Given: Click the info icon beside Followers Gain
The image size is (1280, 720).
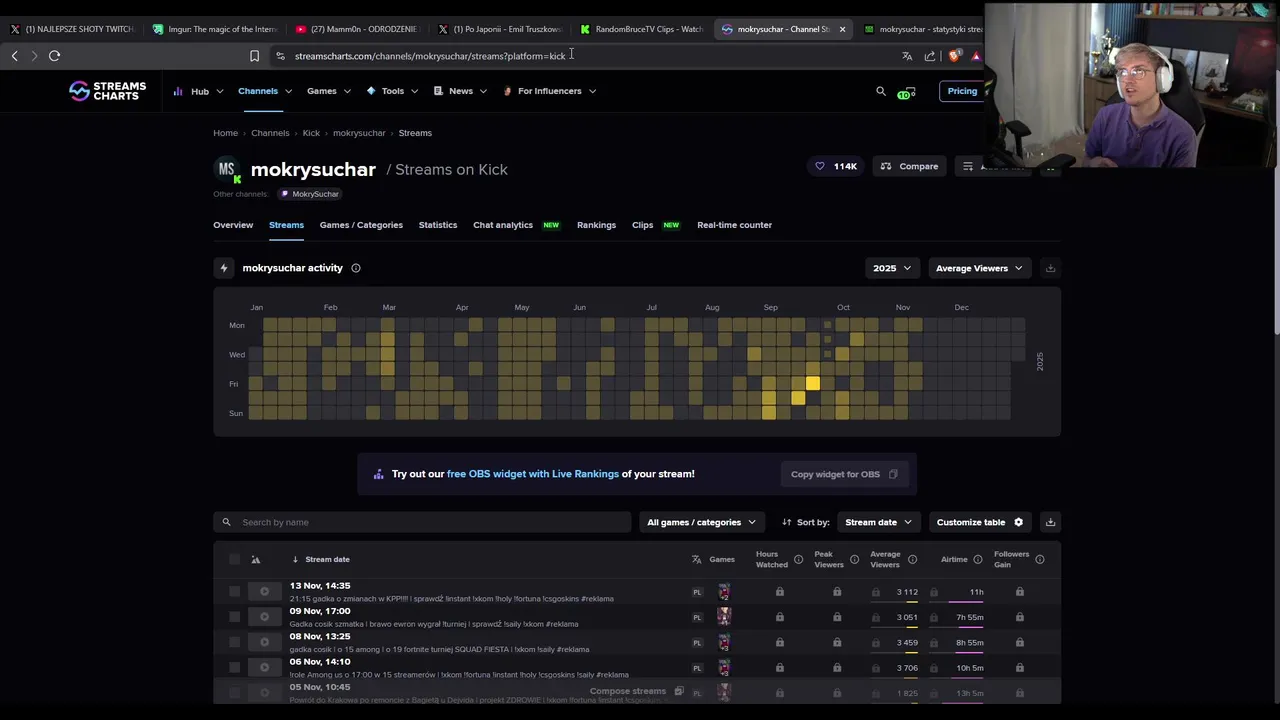Looking at the screenshot, I should click(1040, 560).
